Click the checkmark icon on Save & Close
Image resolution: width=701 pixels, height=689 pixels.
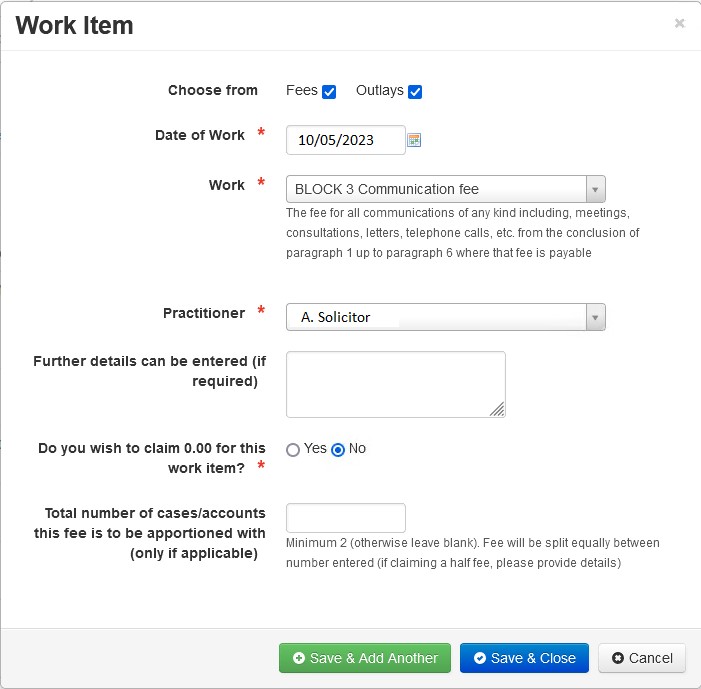480,658
